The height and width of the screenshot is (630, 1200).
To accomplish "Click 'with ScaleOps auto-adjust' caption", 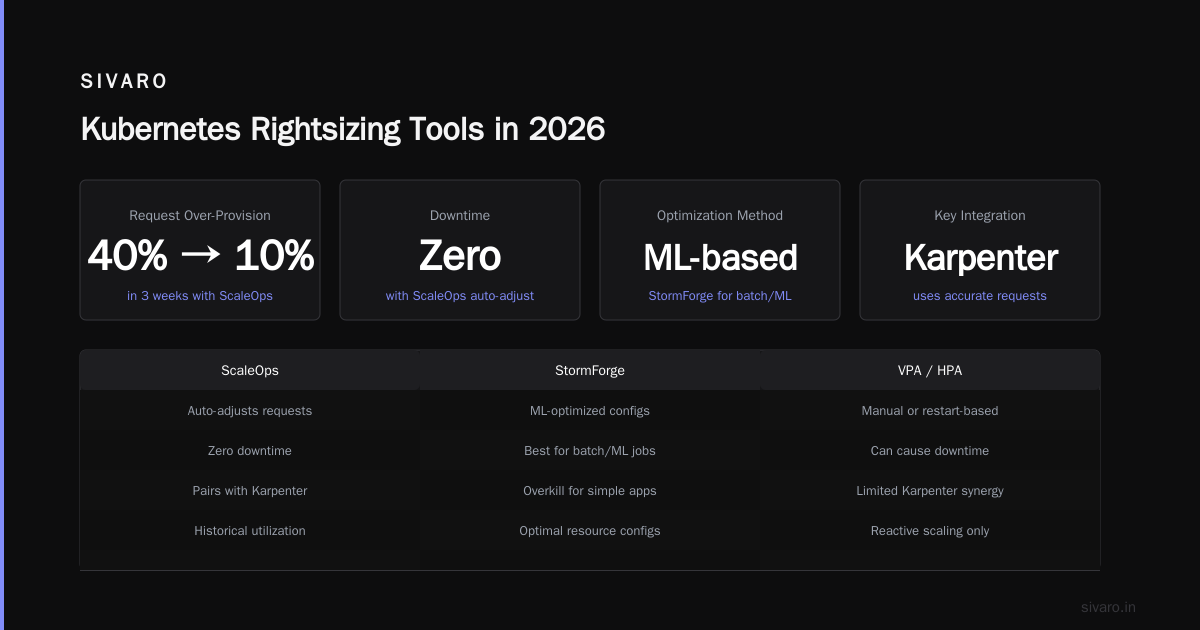I will click(460, 296).
